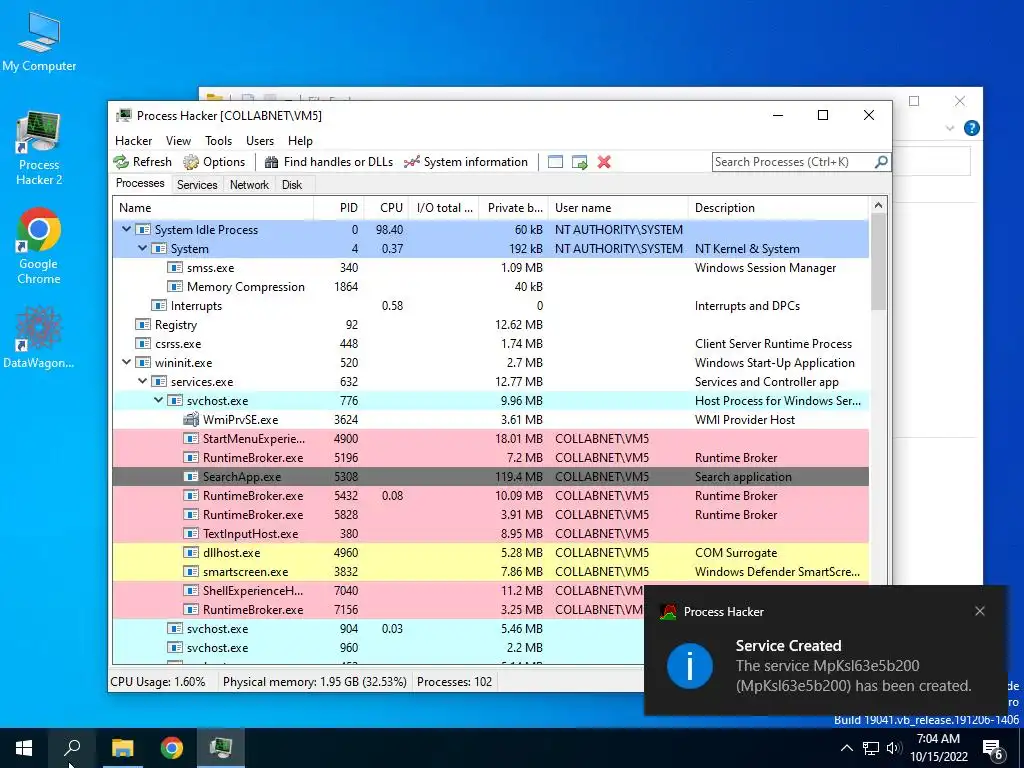This screenshot has height=768, width=1024.
Task: Click RuntimeBroker.exe with PID 5828
Action: click(x=490, y=515)
